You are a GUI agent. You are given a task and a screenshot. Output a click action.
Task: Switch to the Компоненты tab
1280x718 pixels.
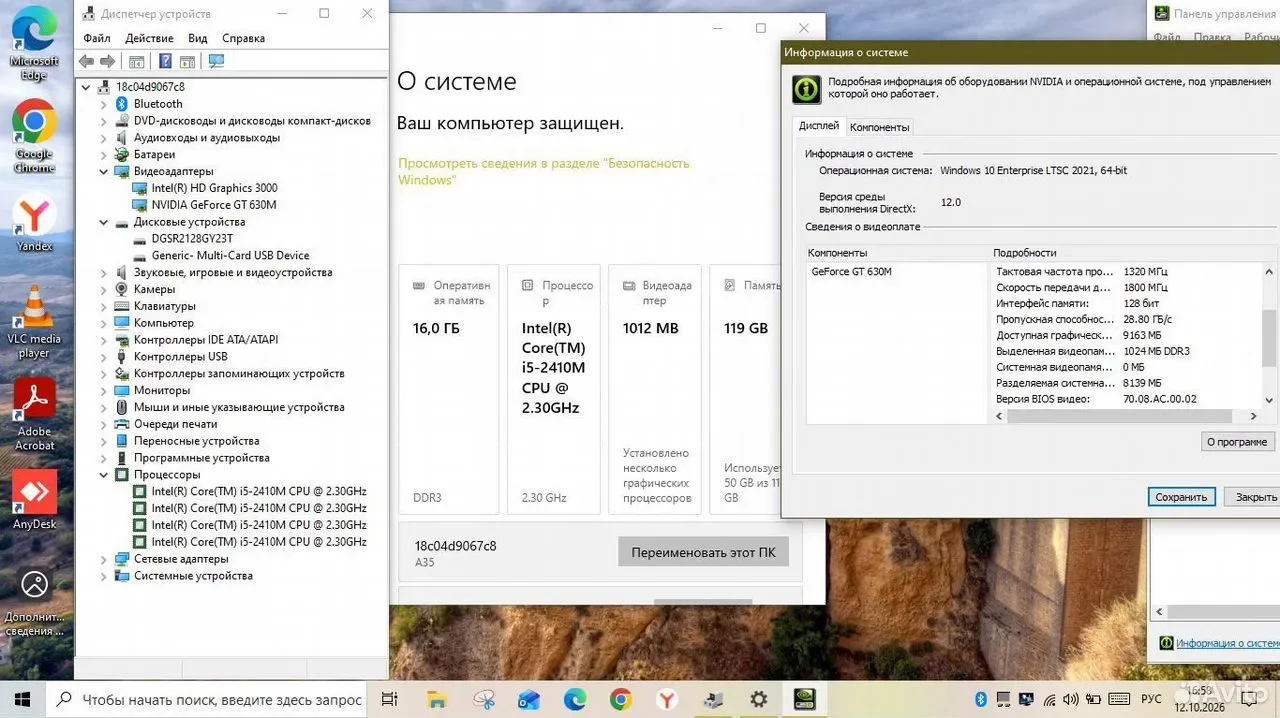(x=879, y=127)
